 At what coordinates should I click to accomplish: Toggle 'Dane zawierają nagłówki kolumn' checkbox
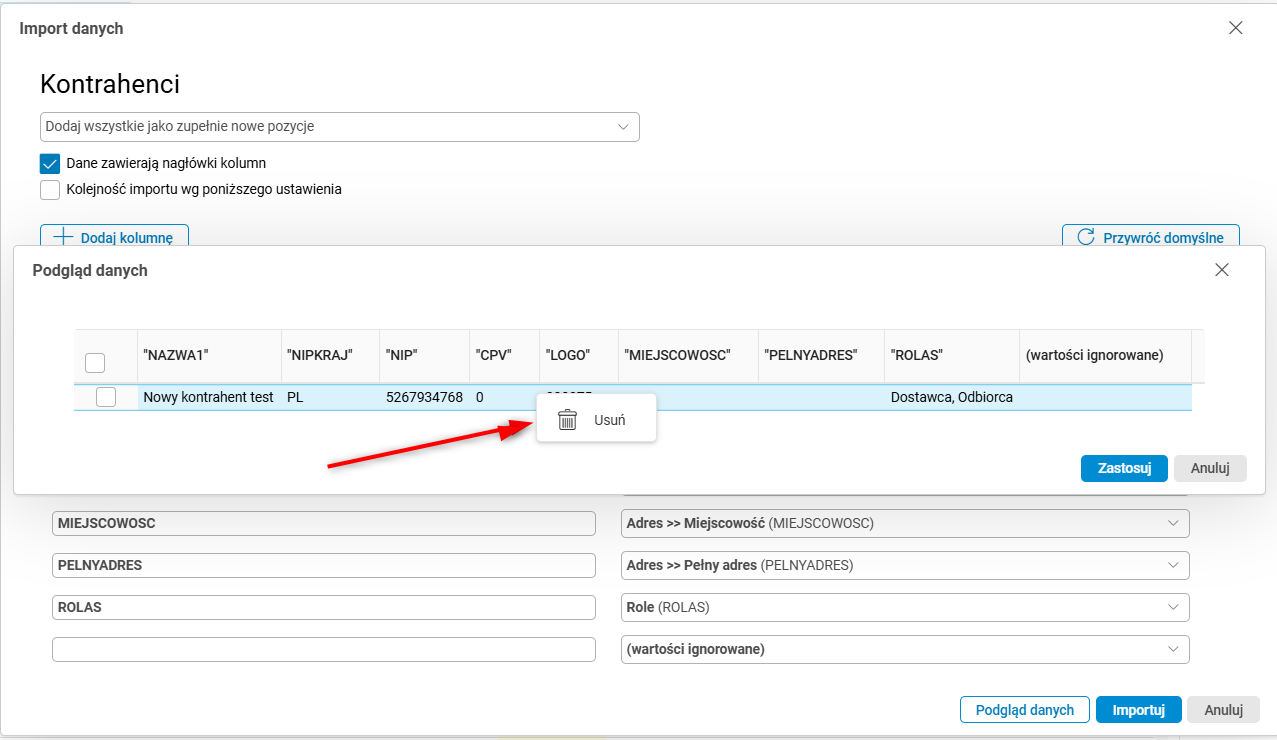point(50,163)
